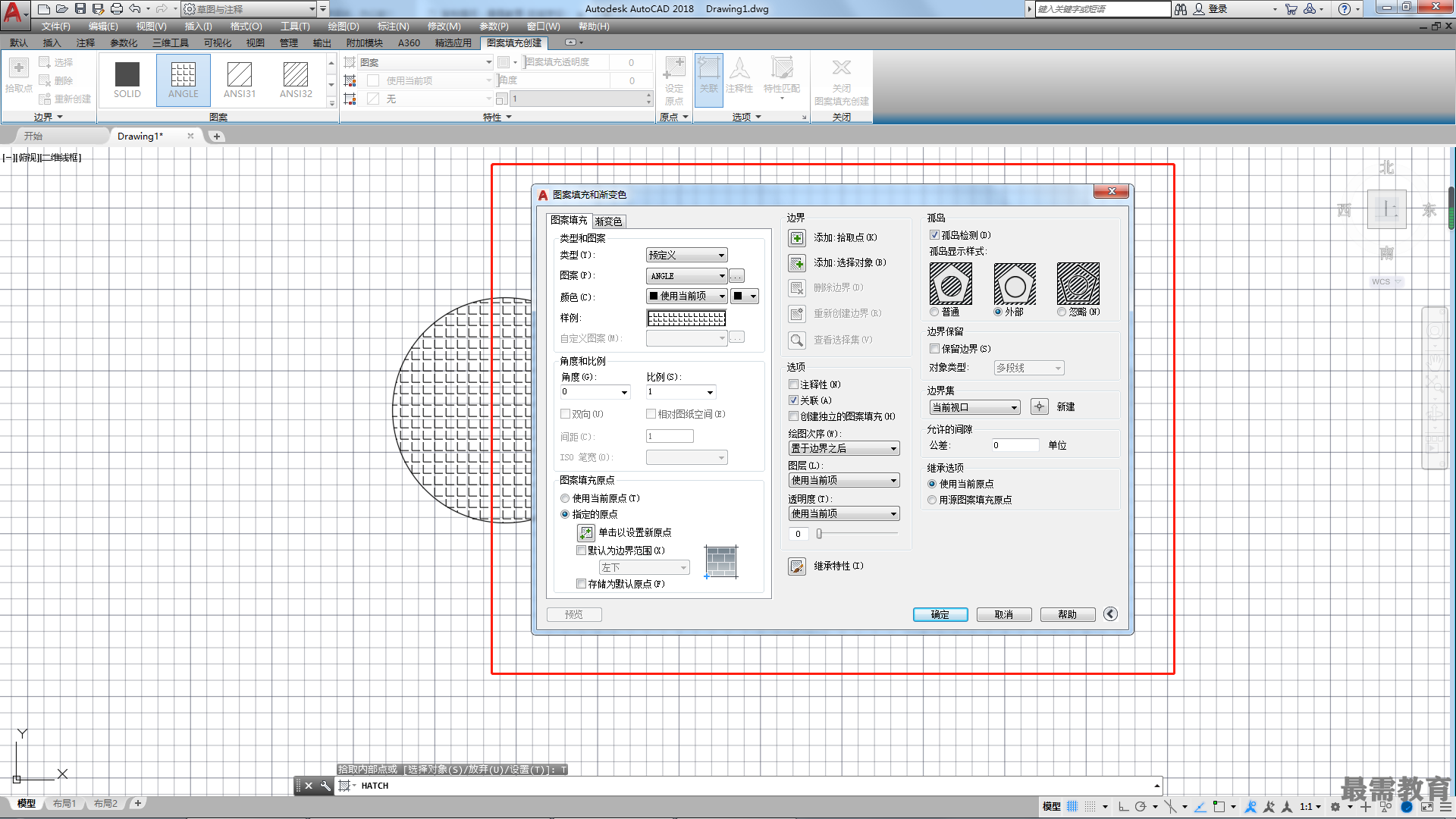Open the Pattern ANGLE dropdown
The image size is (1456, 819).
pyautogui.click(x=687, y=276)
